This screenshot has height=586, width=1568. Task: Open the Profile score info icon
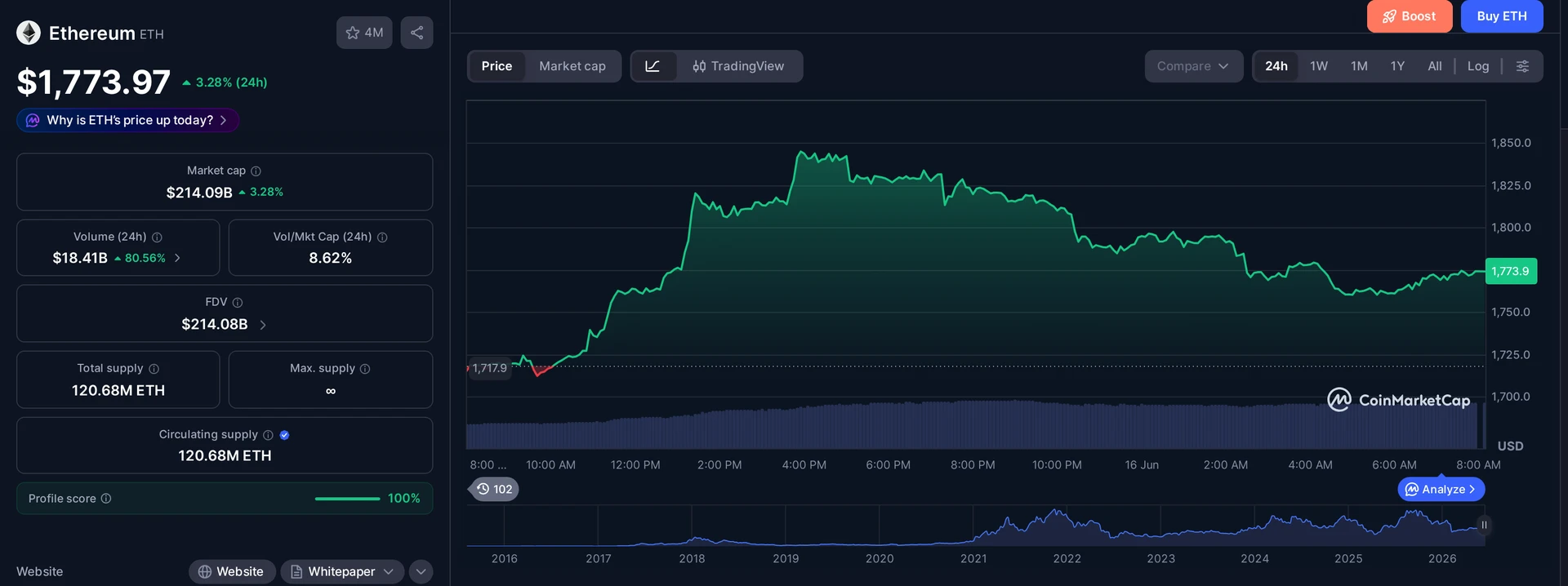(106, 499)
